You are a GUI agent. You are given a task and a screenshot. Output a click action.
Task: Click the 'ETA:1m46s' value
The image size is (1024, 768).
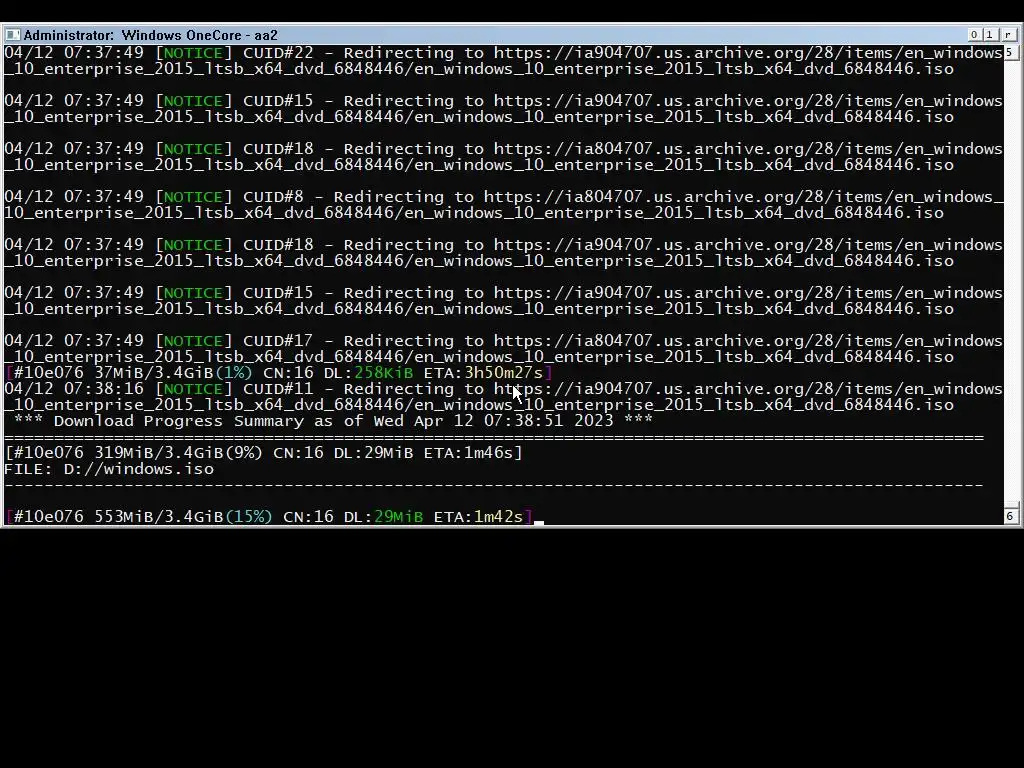click(x=468, y=453)
